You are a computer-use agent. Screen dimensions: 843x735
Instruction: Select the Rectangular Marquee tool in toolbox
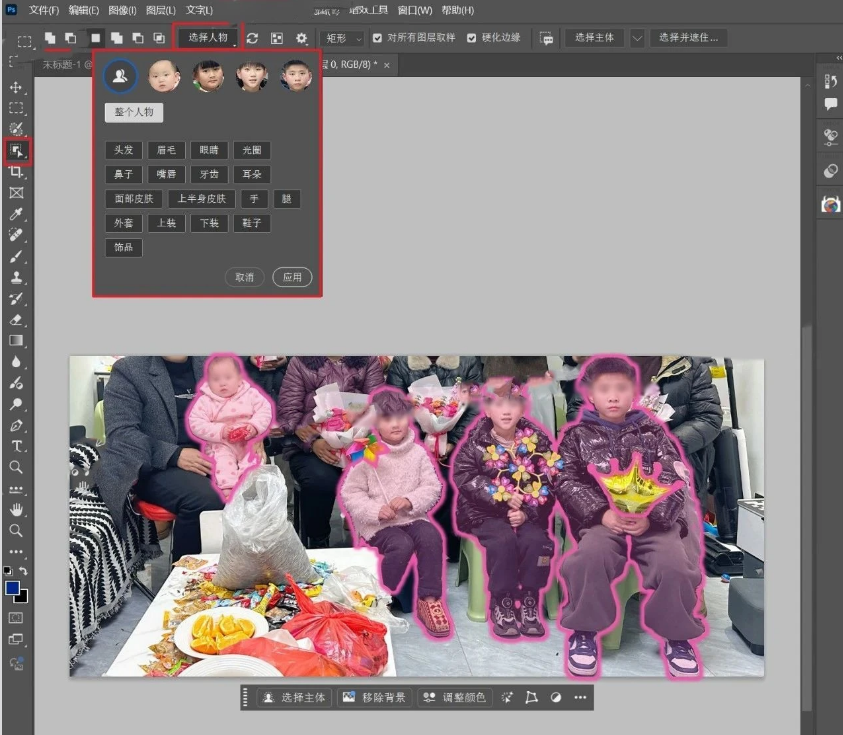16,108
